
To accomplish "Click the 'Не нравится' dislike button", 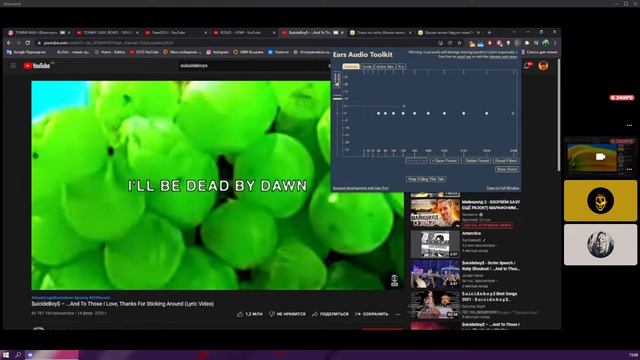I will (287, 314).
